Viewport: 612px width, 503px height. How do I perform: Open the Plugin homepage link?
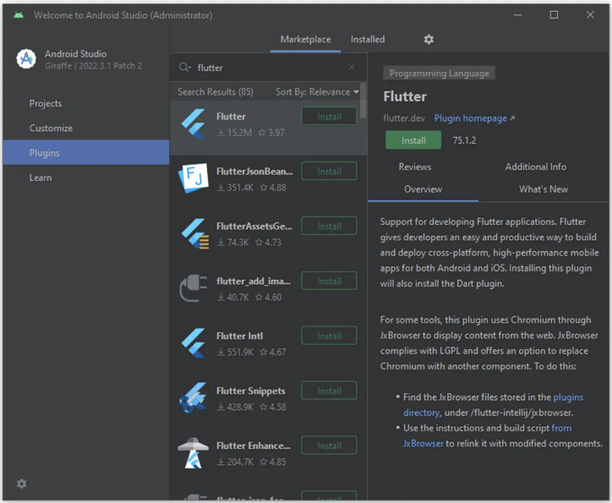474,118
